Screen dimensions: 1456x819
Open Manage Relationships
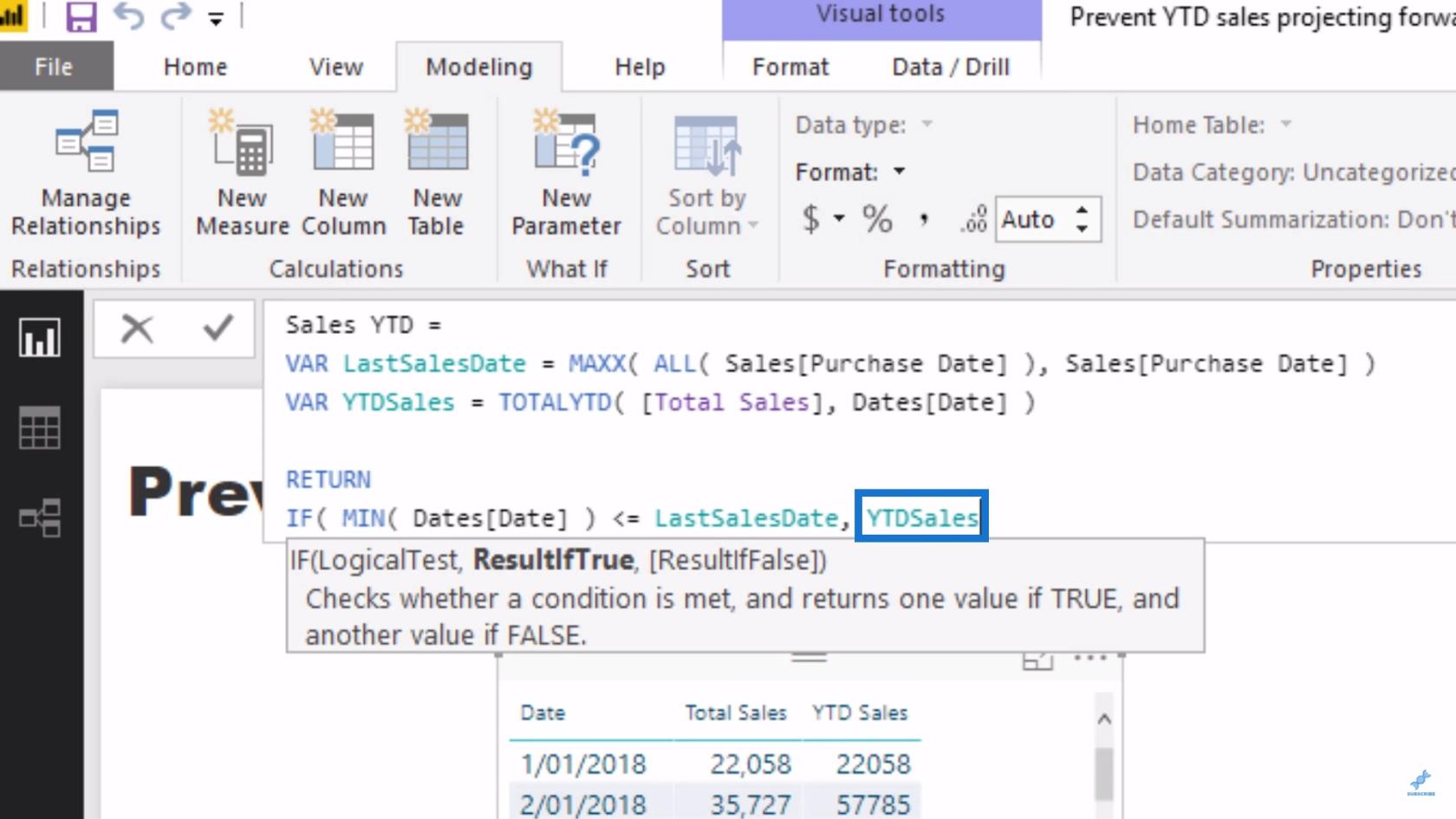point(86,173)
